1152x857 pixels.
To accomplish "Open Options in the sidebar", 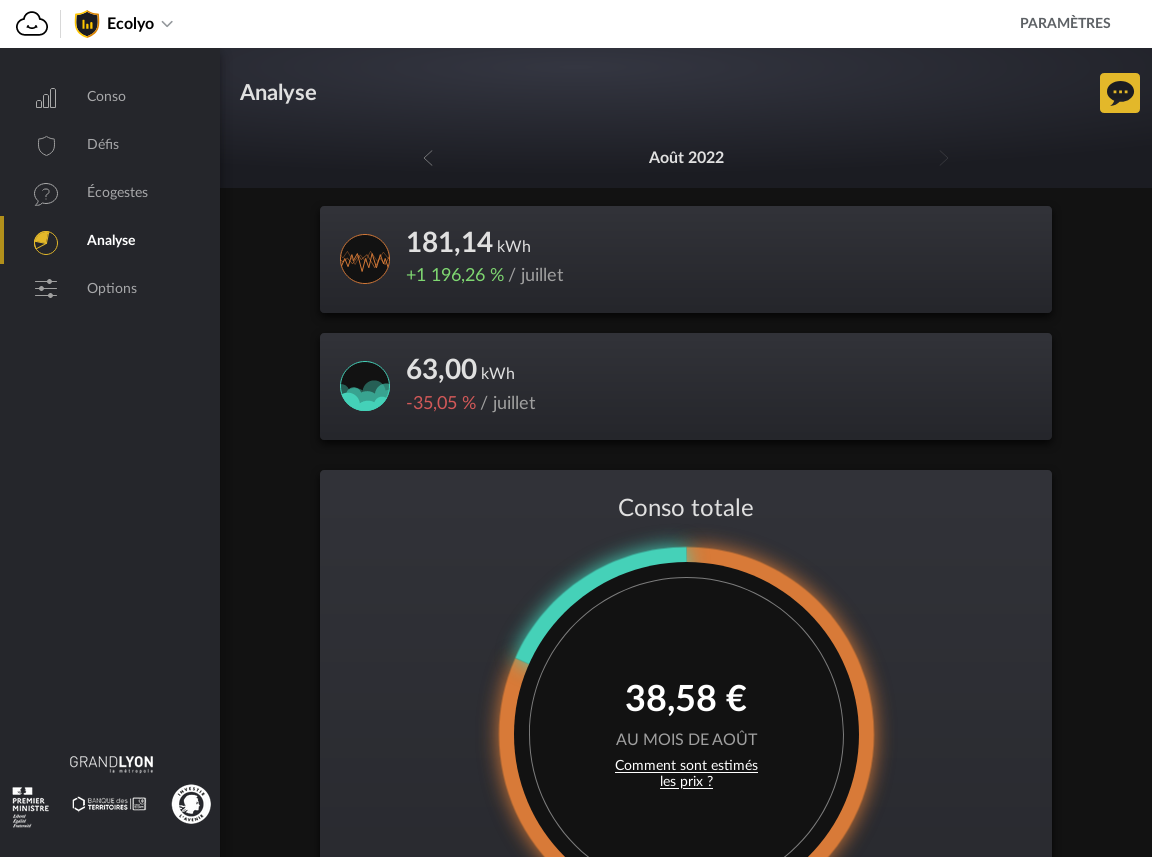I will [110, 288].
